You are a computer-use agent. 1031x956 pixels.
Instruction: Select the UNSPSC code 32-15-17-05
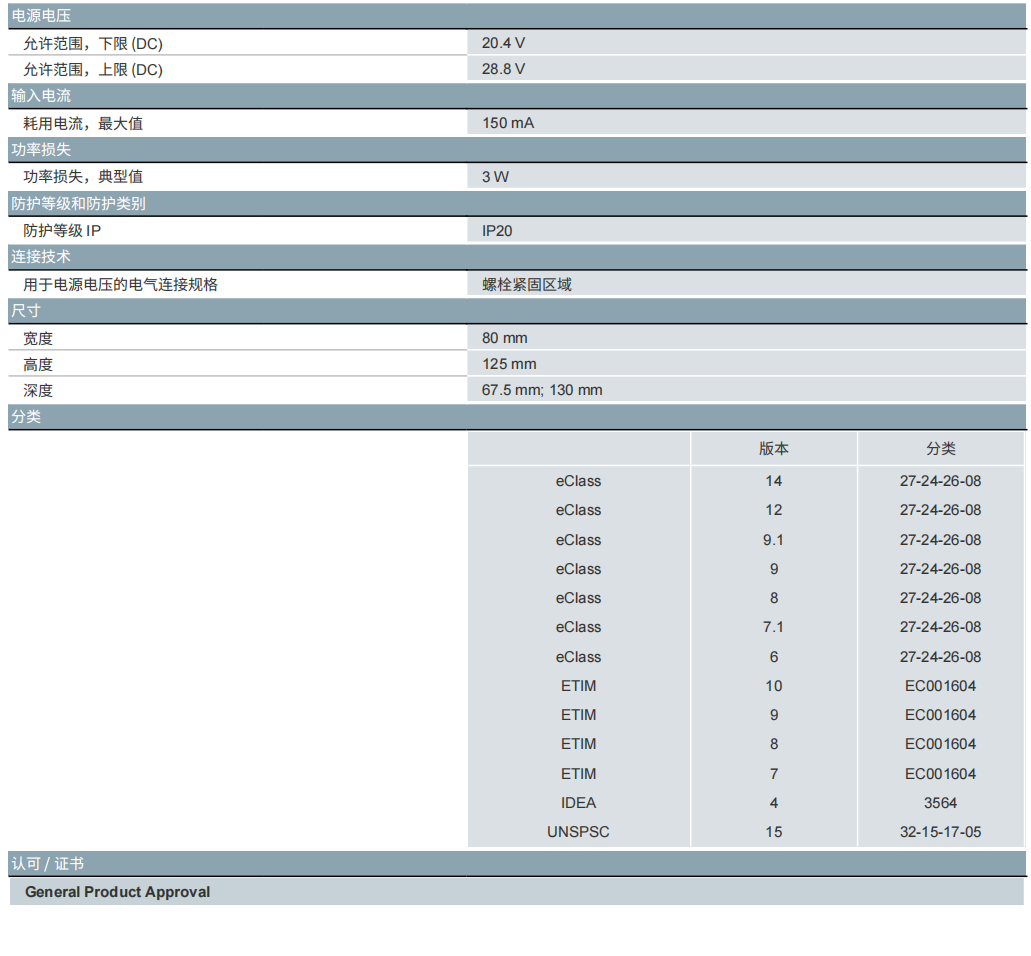coord(940,832)
